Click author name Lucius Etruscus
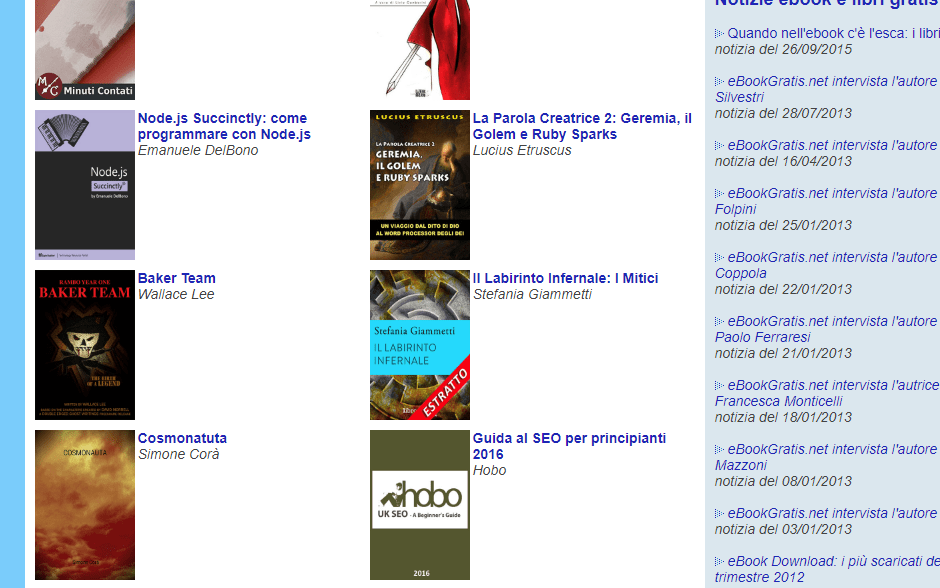This screenshot has height=588, width=940. tap(522, 150)
